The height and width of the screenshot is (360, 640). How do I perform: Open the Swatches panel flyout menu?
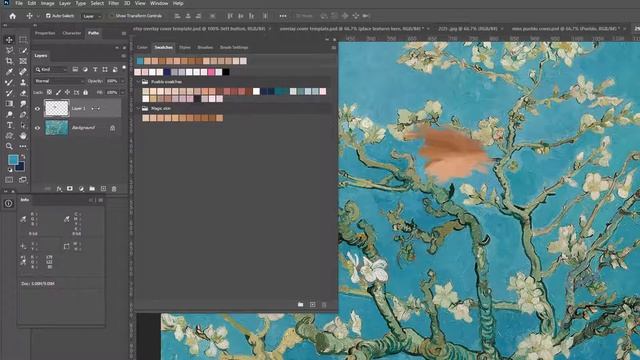[x=333, y=47]
